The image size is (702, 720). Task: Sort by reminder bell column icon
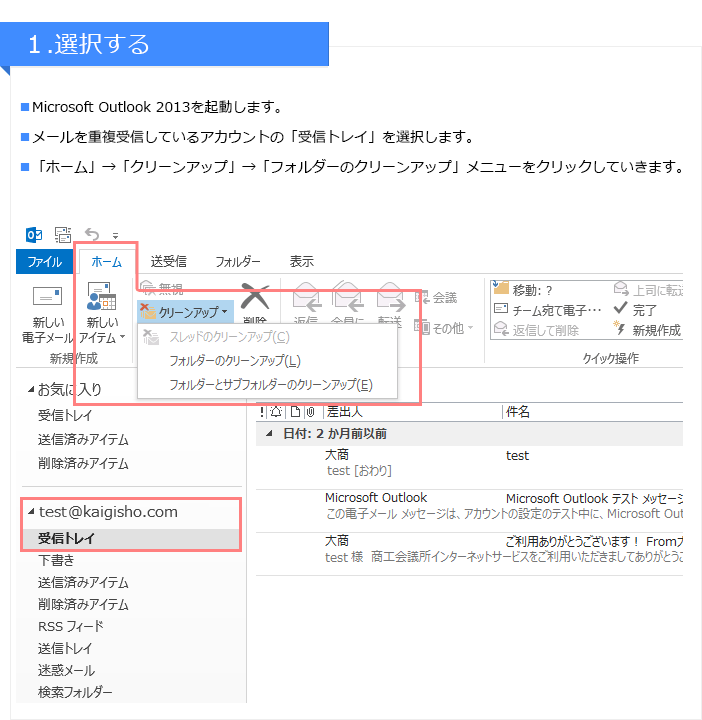point(276,411)
